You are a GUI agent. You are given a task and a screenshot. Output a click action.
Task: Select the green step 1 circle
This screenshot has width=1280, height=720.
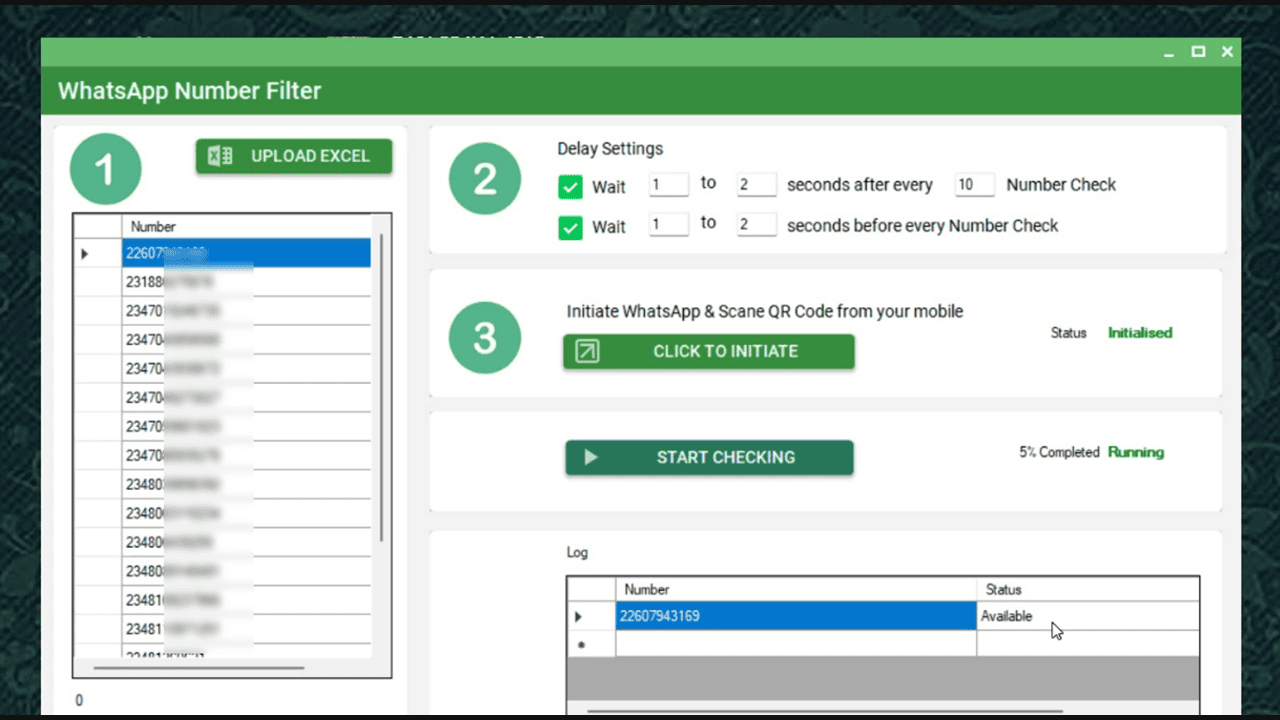[105, 168]
